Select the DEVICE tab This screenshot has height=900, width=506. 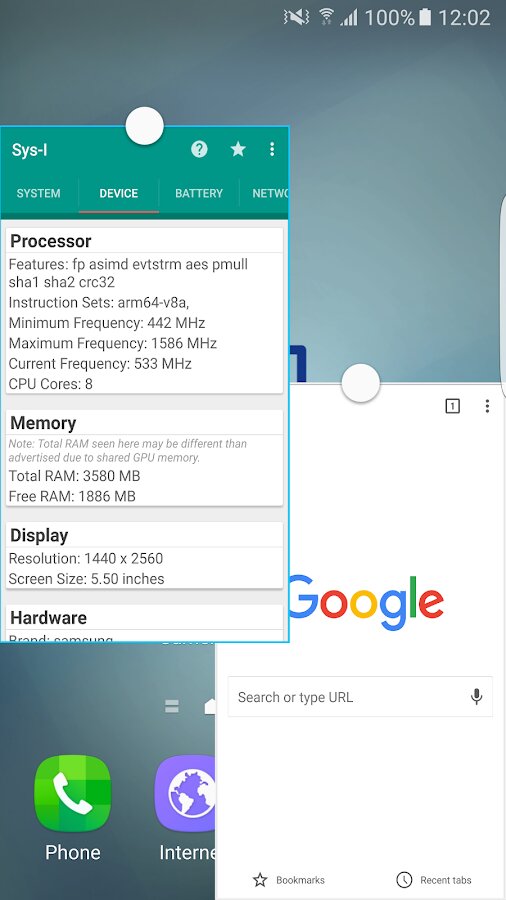click(x=119, y=193)
